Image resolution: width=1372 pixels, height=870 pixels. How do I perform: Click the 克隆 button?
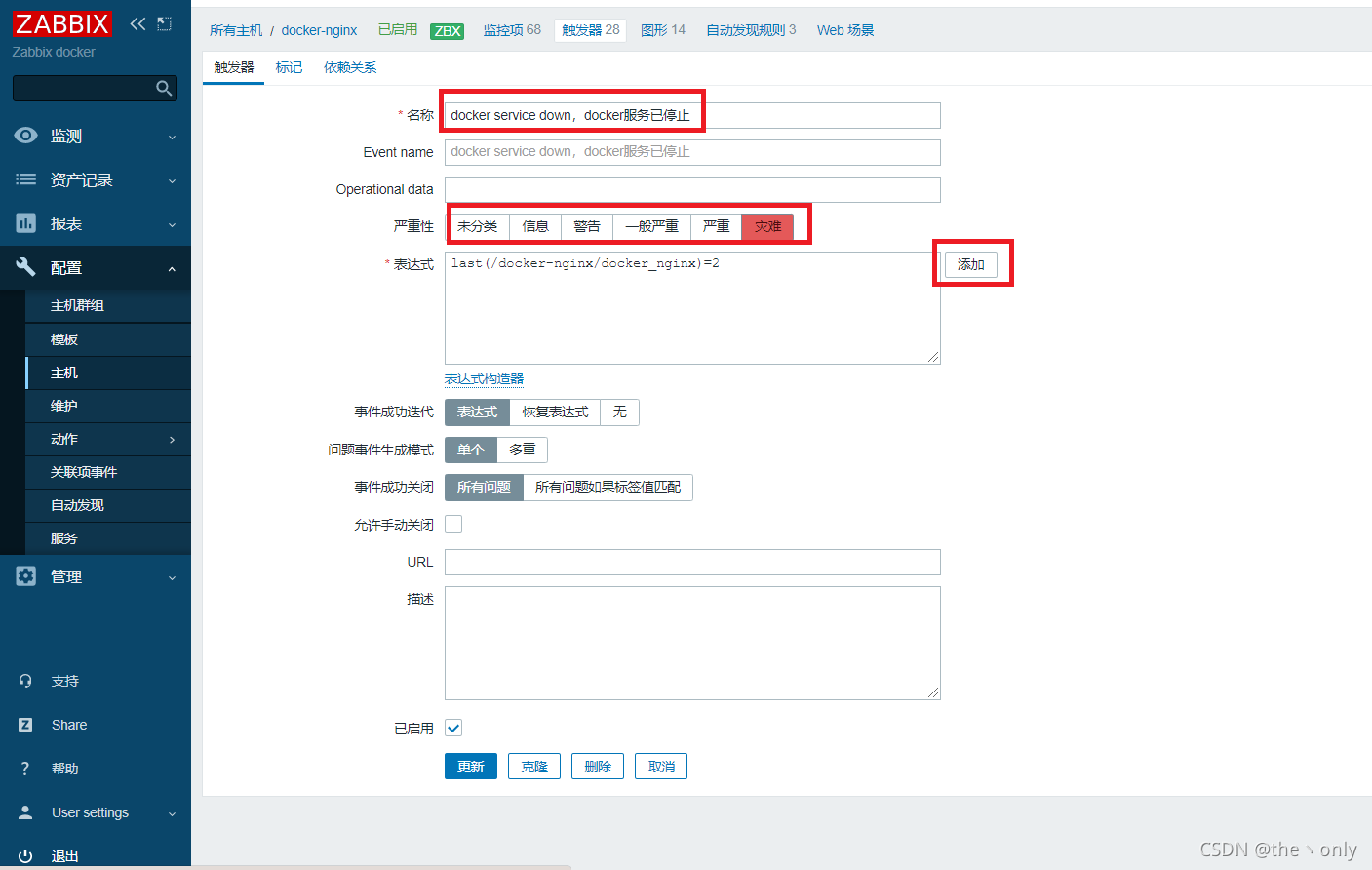pos(534,767)
